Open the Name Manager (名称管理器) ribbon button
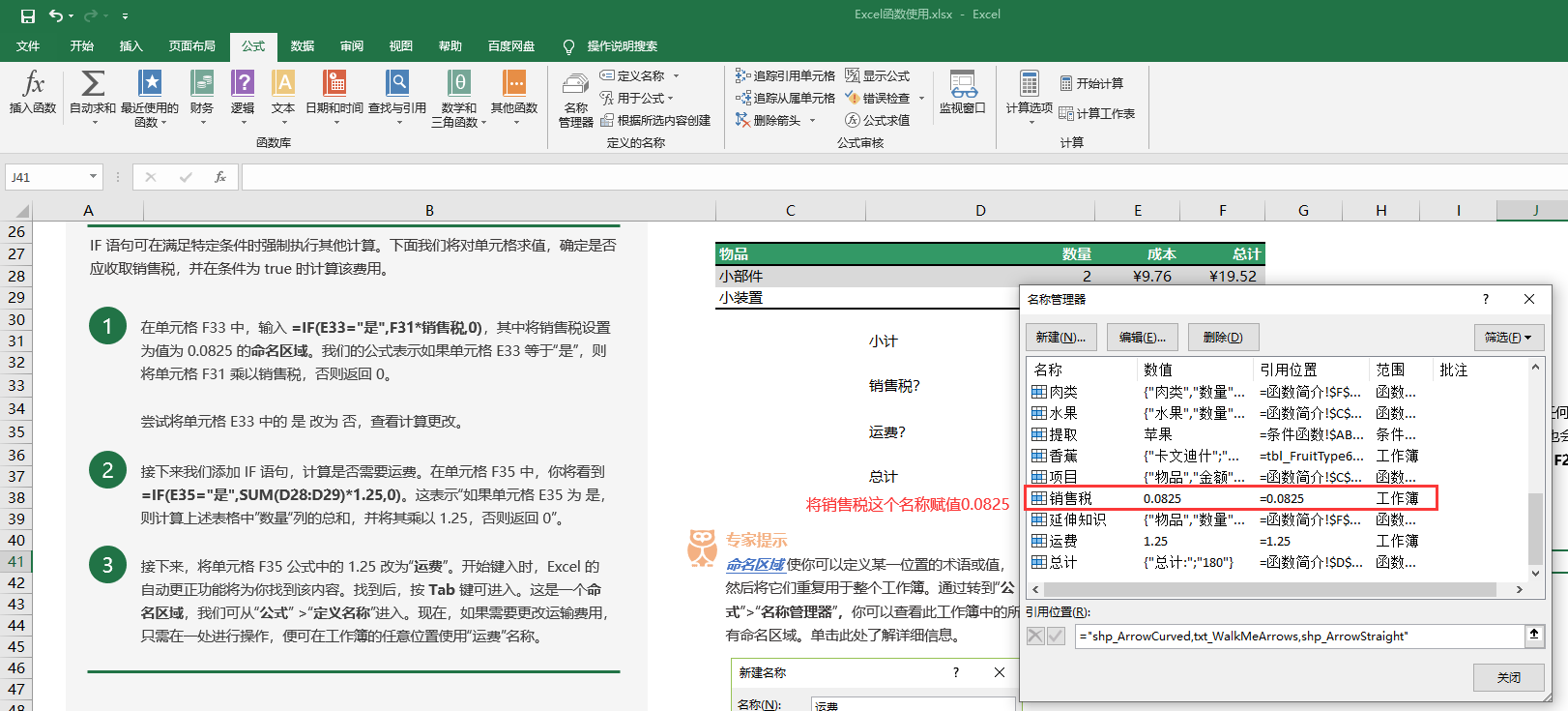Viewport: 1568px width, 711px height. pos(576,100)
